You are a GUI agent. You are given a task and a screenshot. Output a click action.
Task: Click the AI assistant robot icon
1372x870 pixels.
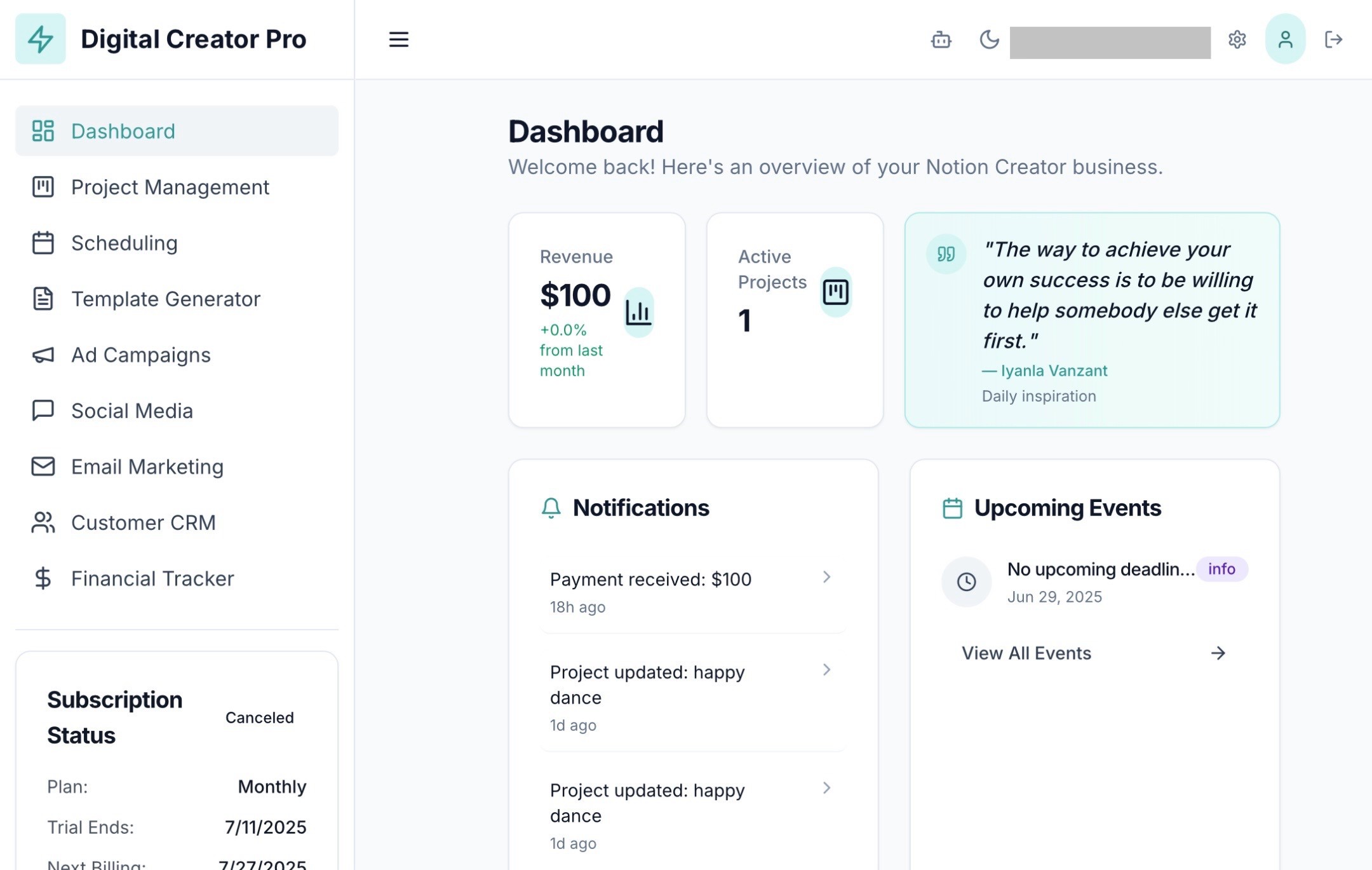click(x=941, y=40)
